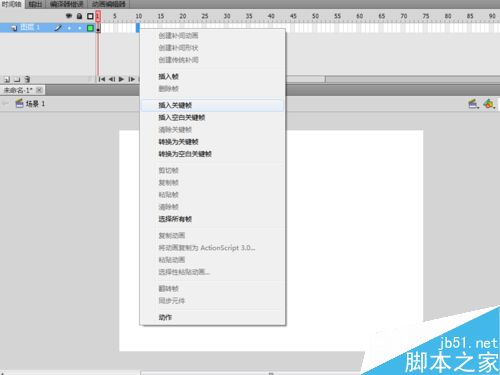Click the lock all layers padlock icon
The image size is (500, 375).
79,16
